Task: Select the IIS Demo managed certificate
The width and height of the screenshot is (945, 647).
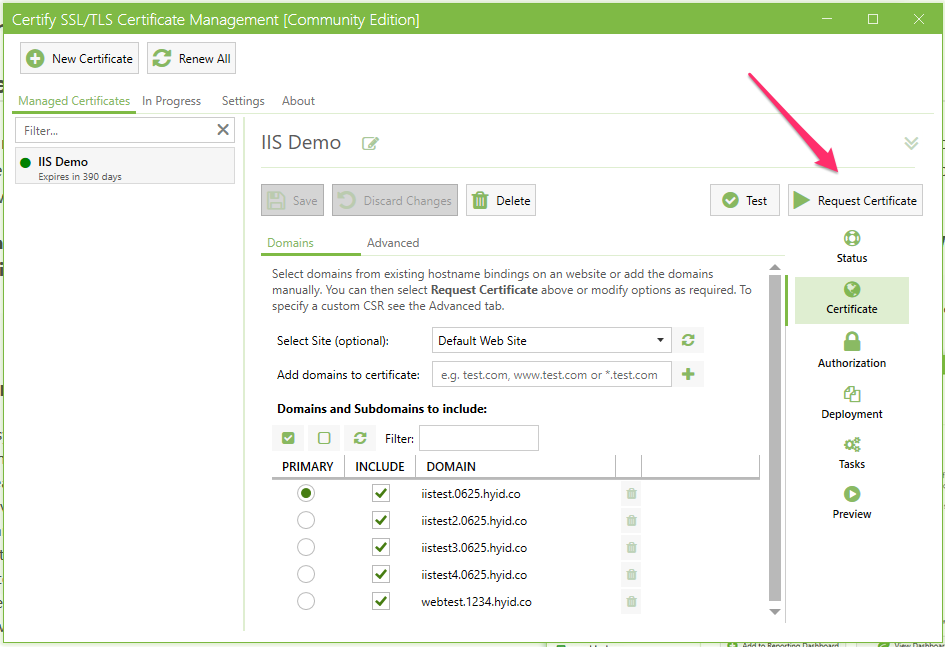Action: pos(125,166)
